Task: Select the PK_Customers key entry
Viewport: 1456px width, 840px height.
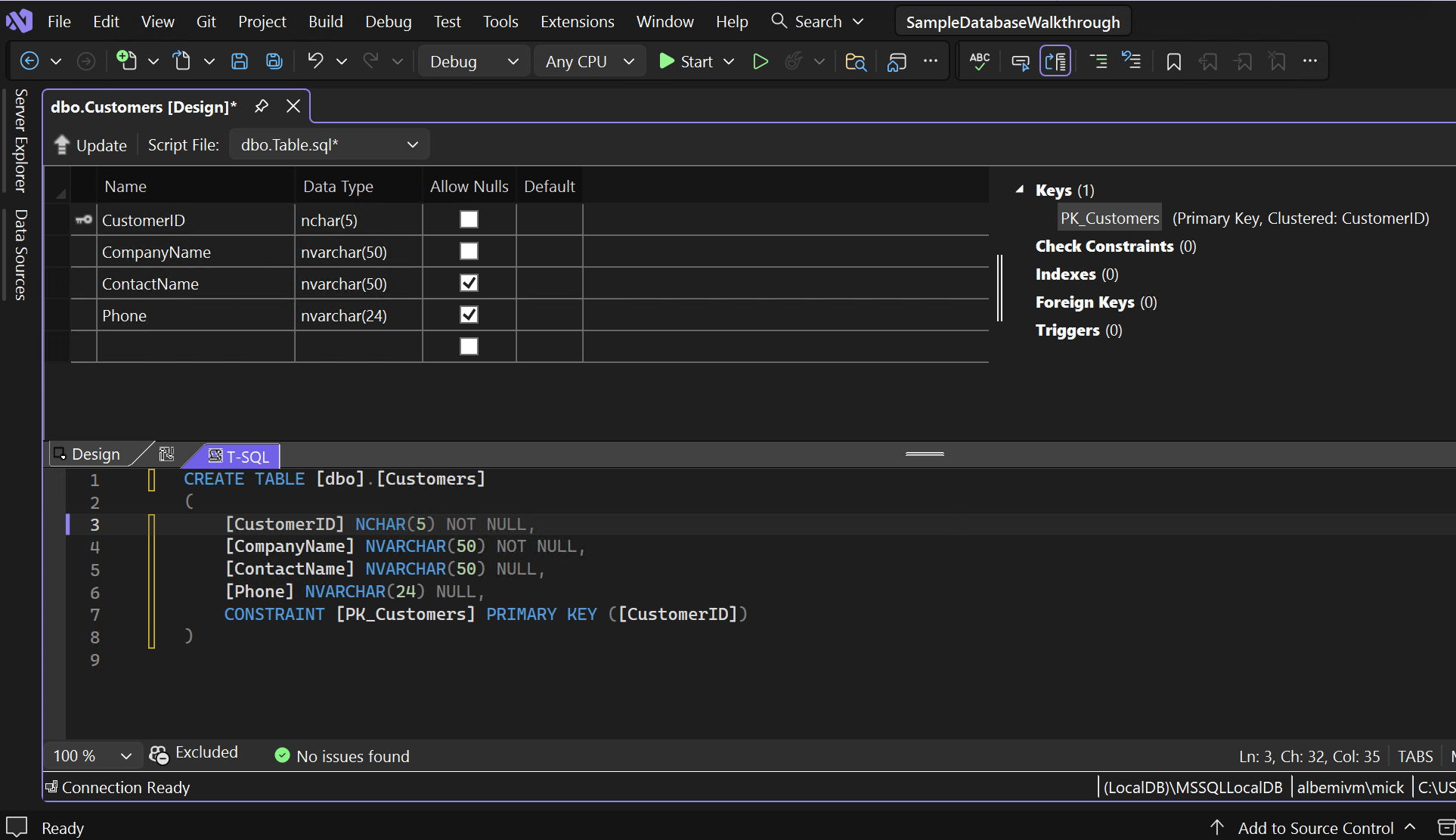Action: (x=1109, y=218)
